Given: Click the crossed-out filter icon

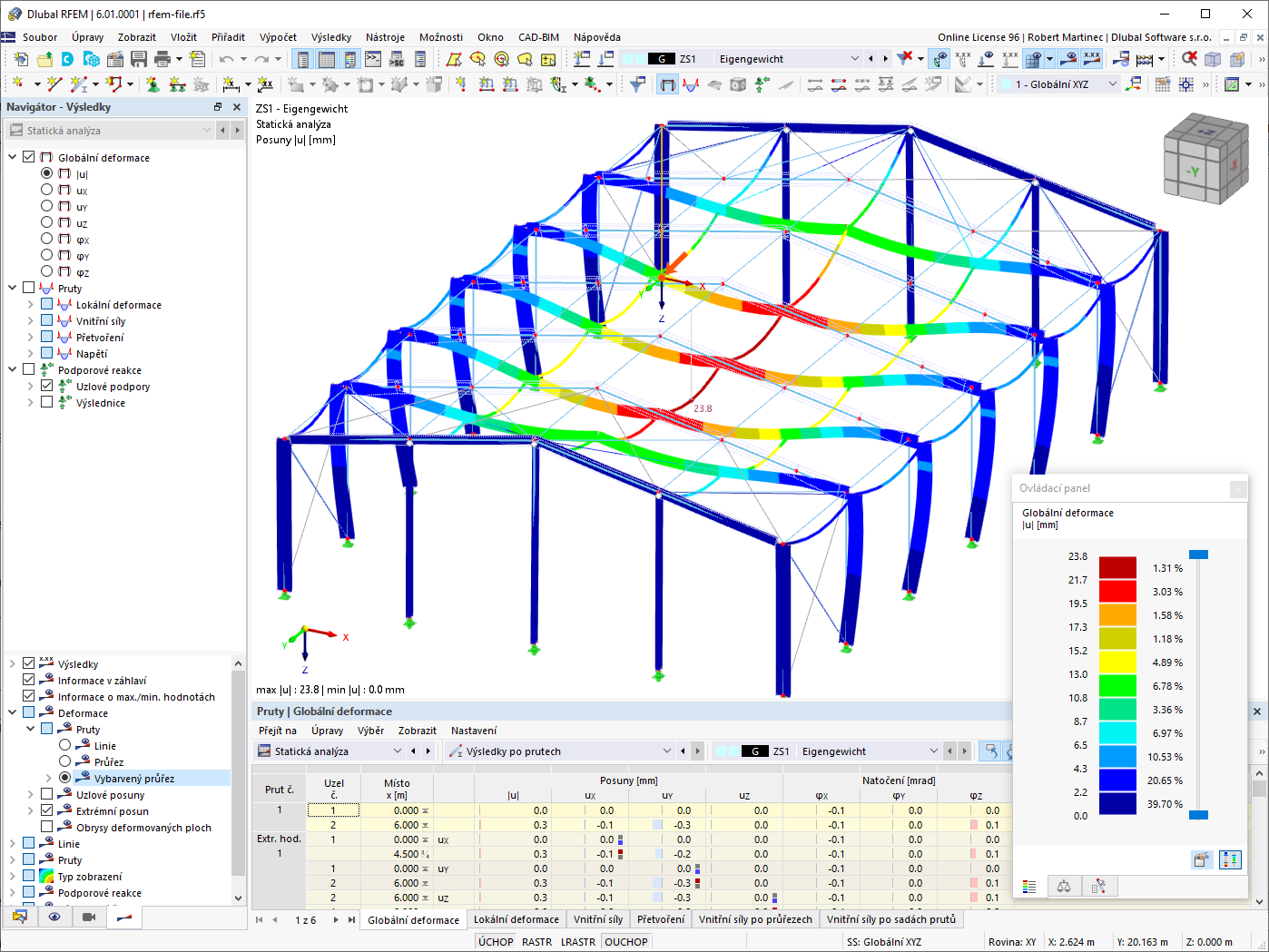Looking at the screenshot, I should tap(905, 58).
